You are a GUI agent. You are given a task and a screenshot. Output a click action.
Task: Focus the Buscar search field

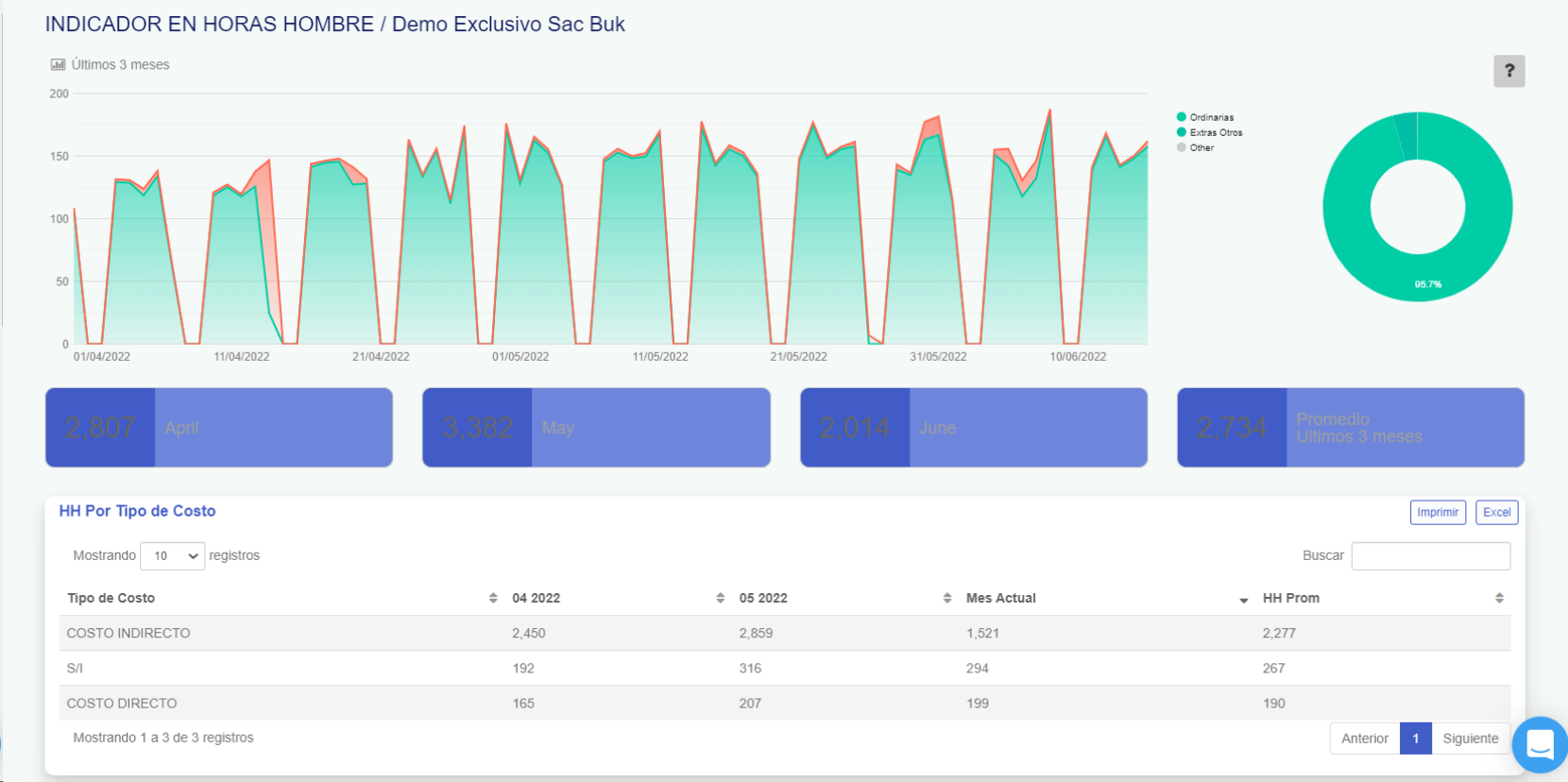[x=1430, y=555]
